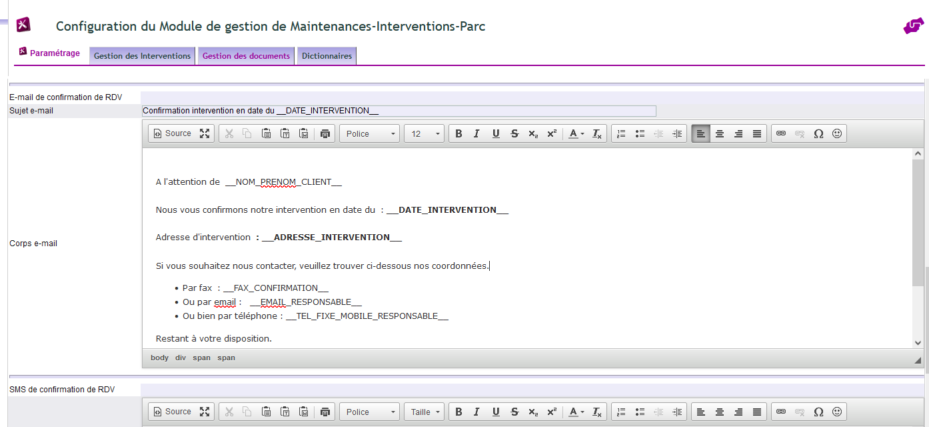
Task: Toggle underline in e-mail editor toolbar
Action: click(x=496, y=134)
